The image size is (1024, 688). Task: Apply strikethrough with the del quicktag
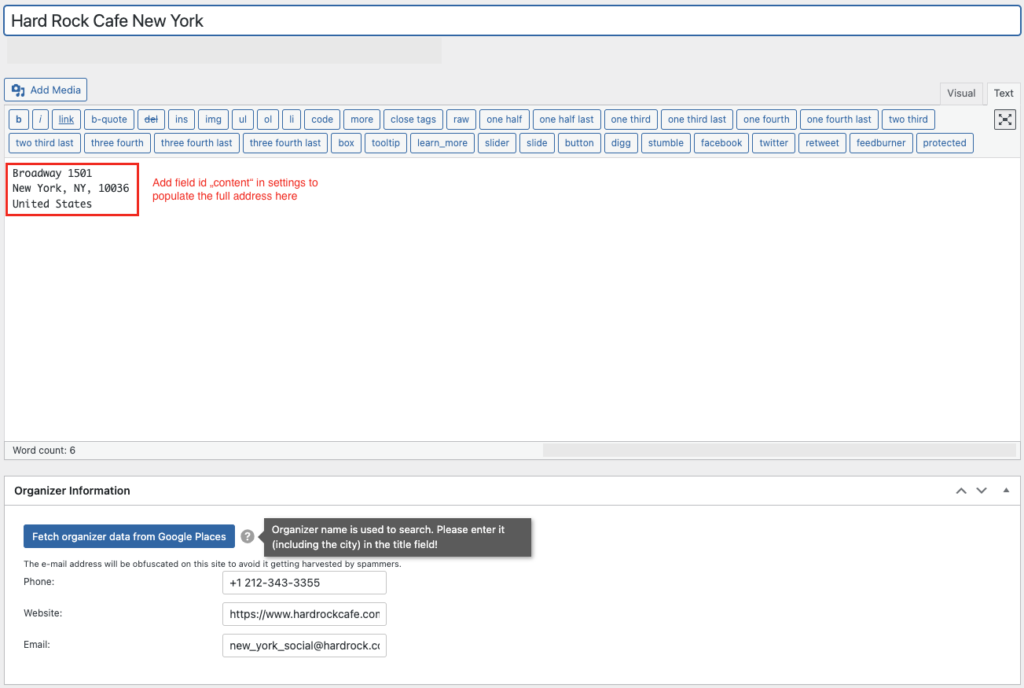tap(151, 119)
